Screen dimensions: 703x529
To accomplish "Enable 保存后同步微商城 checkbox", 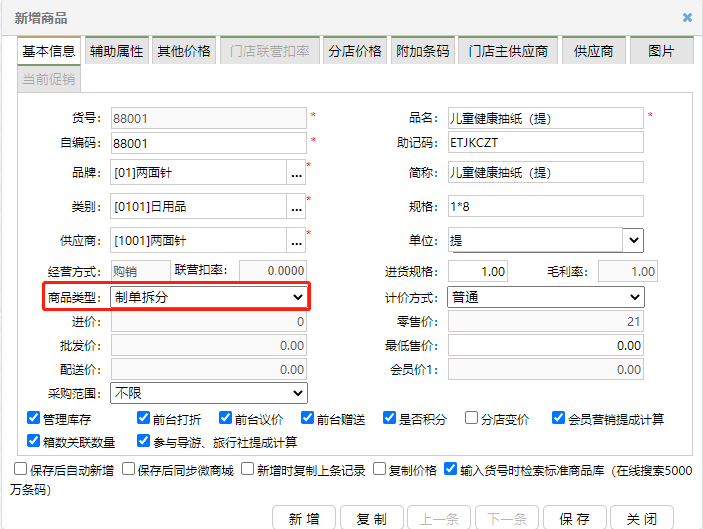I will (128, 469).
